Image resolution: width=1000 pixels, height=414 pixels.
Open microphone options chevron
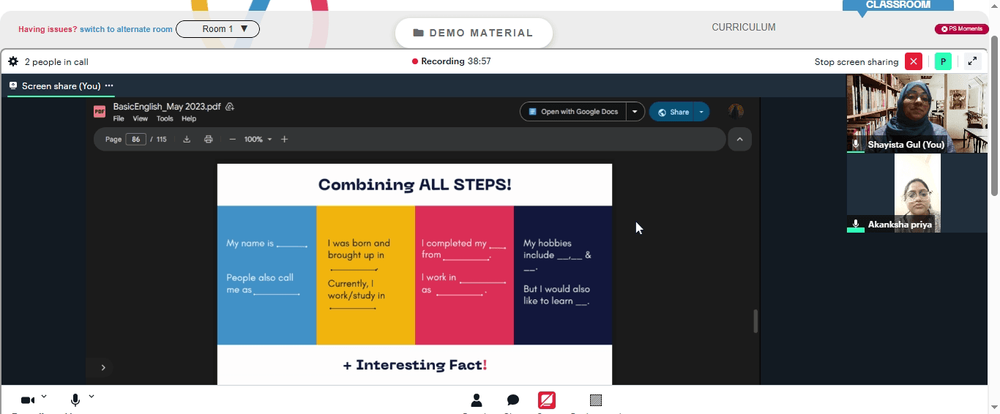click(x=91, y=396)
